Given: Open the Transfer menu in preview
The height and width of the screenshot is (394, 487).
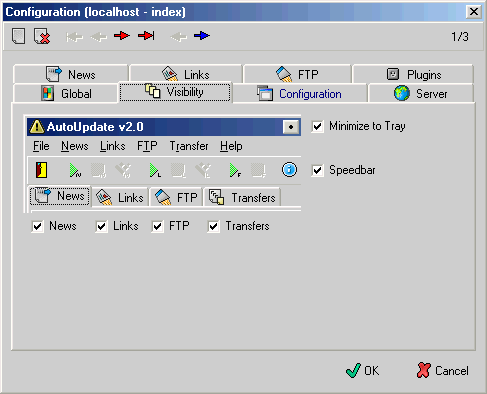Looking at the screenshot, I should [x=189, y=146].
